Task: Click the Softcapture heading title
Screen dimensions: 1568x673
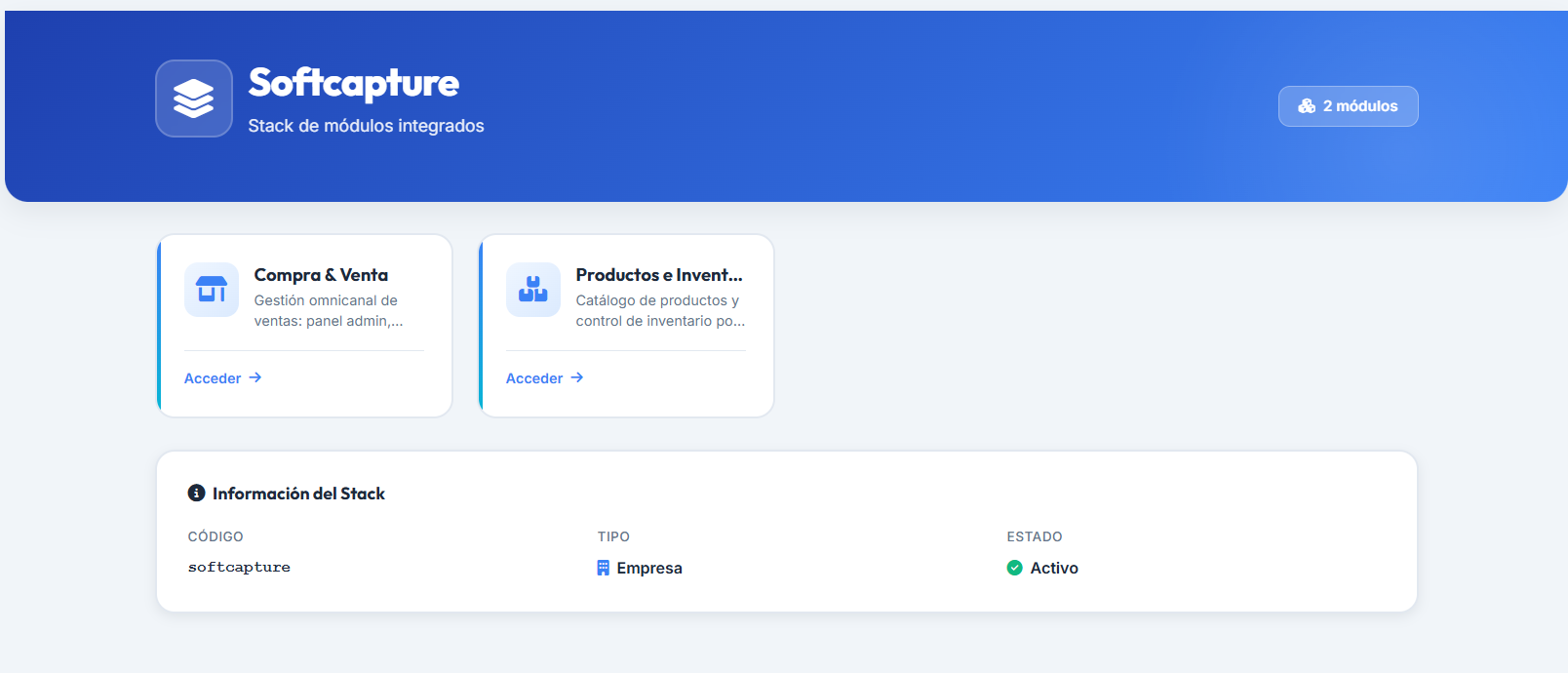Action: [x=354, y=84]
